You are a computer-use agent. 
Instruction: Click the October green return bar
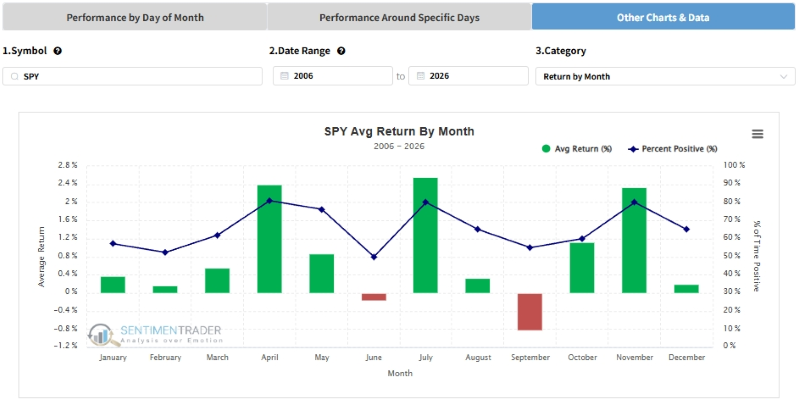click(582, 268)
